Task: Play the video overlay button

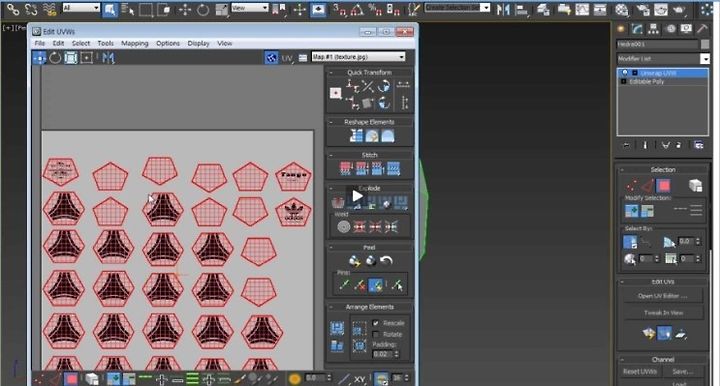Action: (x=357, y=196)
